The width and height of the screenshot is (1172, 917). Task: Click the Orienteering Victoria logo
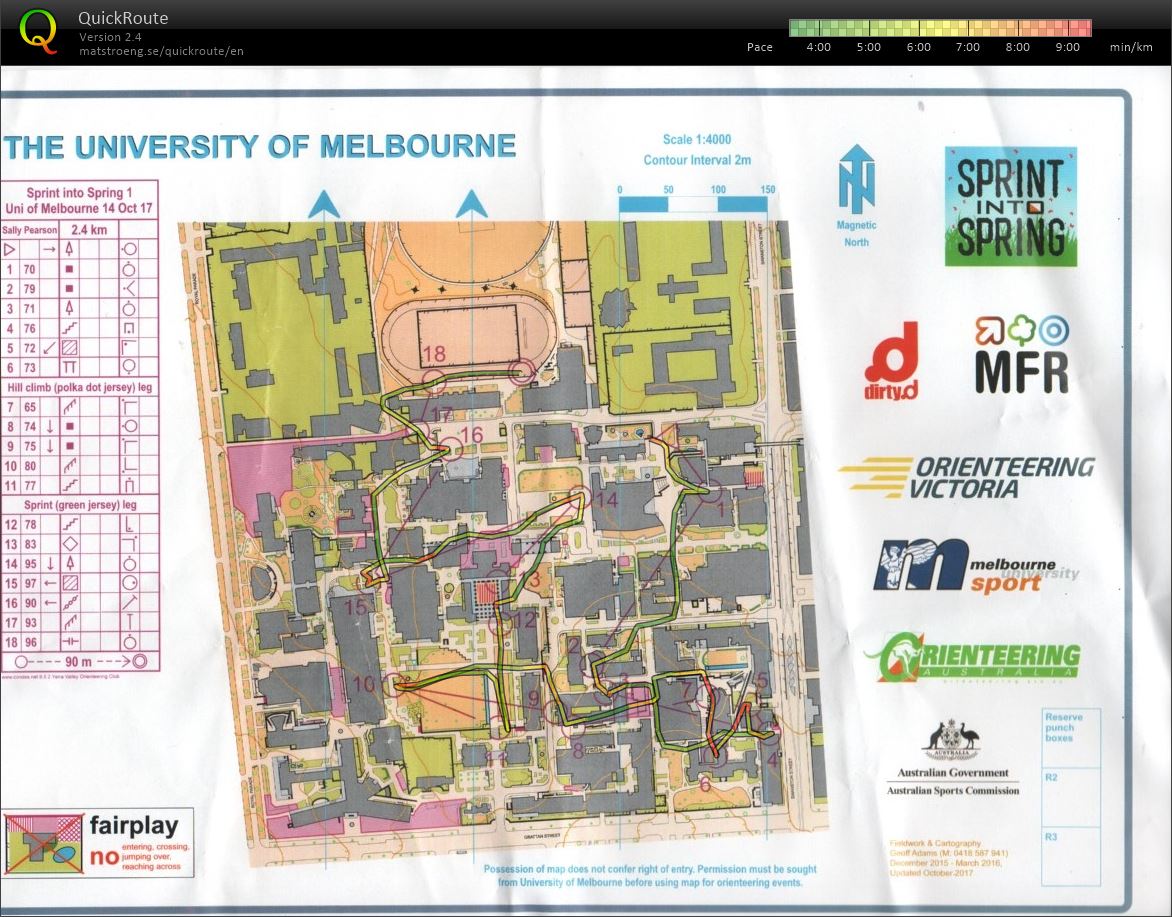click(967, 478)
